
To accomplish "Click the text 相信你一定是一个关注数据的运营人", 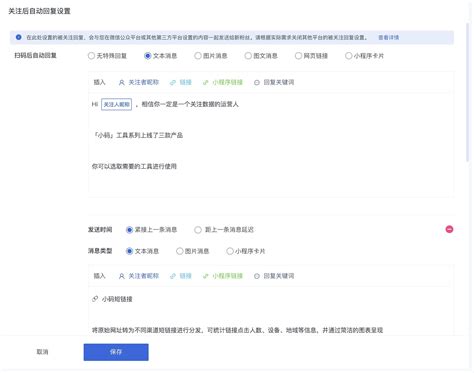I will click(190, 104).
